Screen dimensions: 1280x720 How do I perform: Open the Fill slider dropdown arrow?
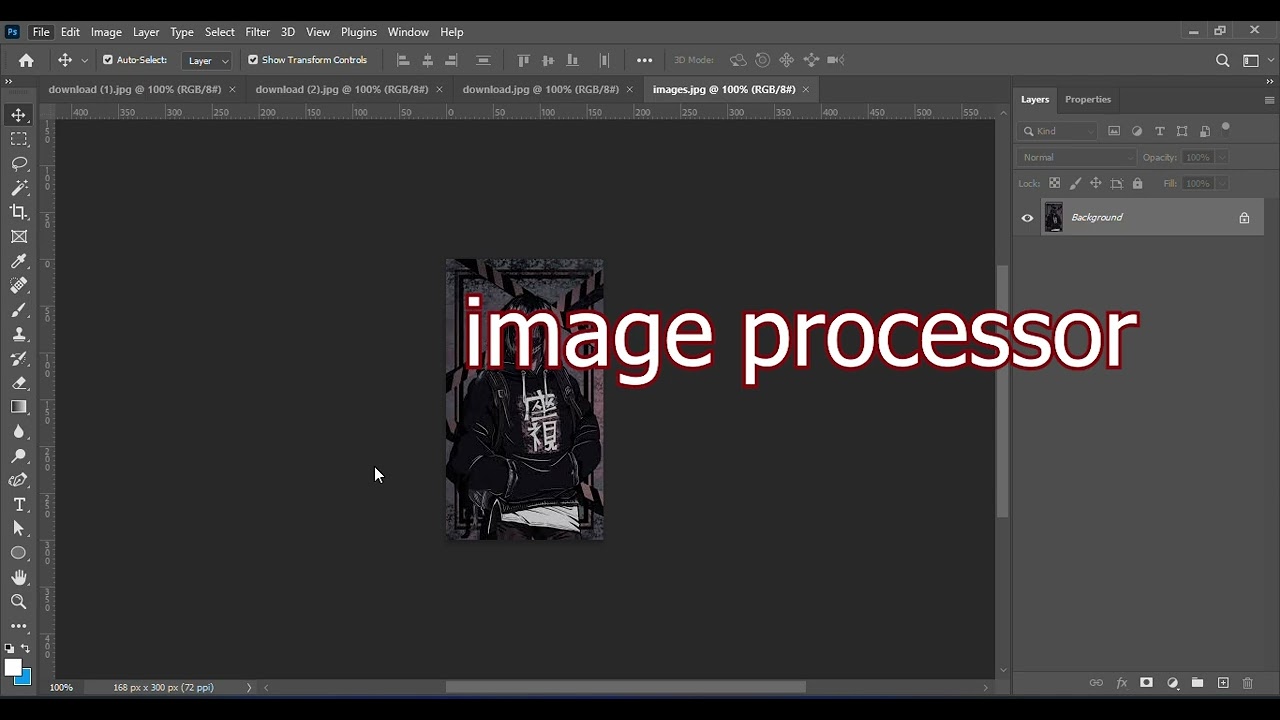[1222, 184]
